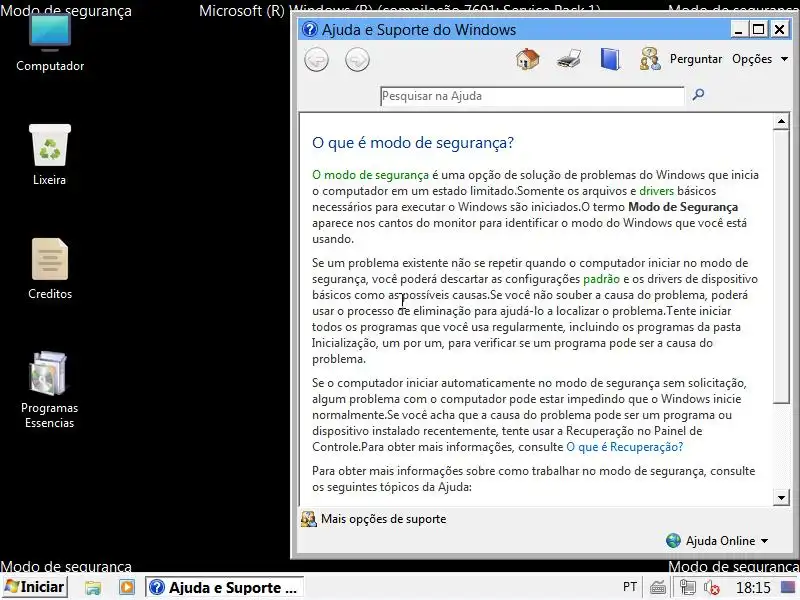The height and width of the screenshot is (600, 800).
Task: Print the current help topic
Action: click(x=569, y=59)
